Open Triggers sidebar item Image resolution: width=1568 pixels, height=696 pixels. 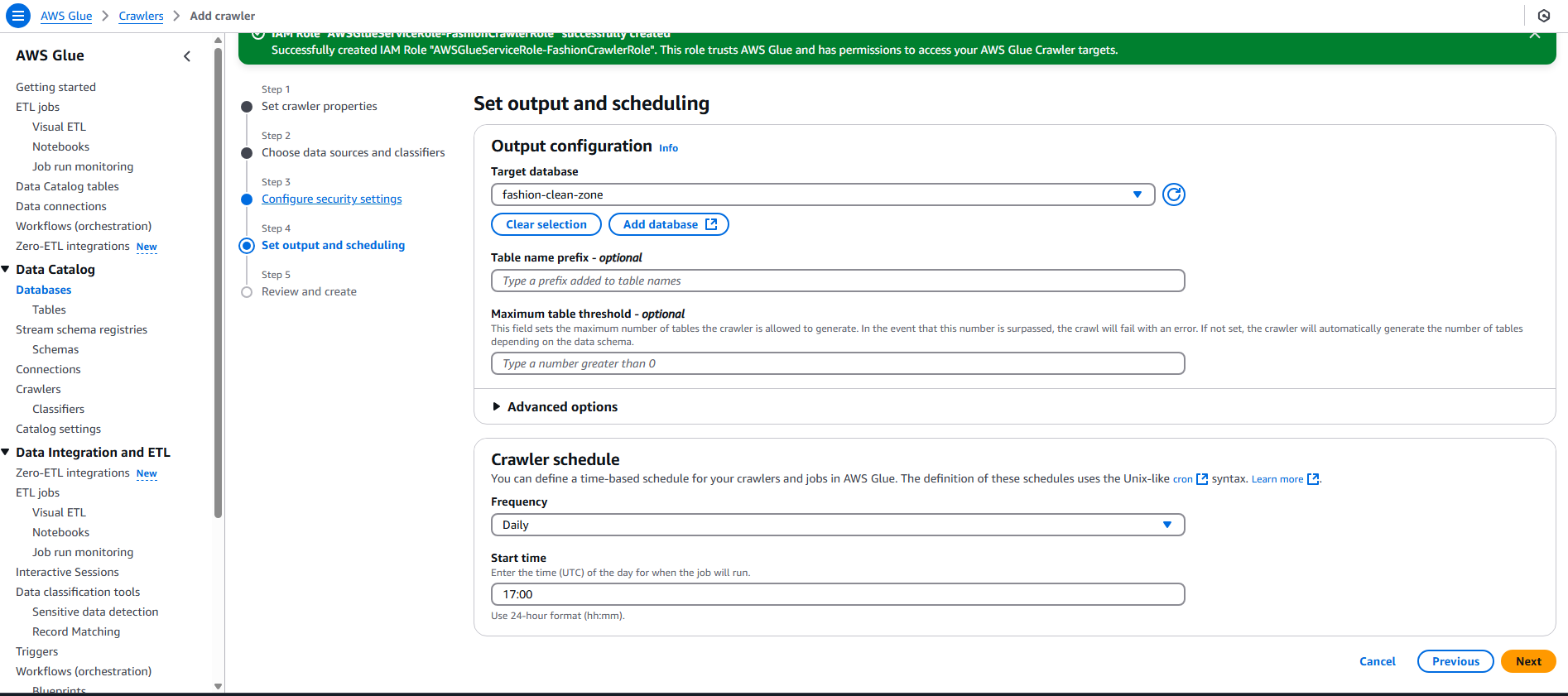[36, 651]
